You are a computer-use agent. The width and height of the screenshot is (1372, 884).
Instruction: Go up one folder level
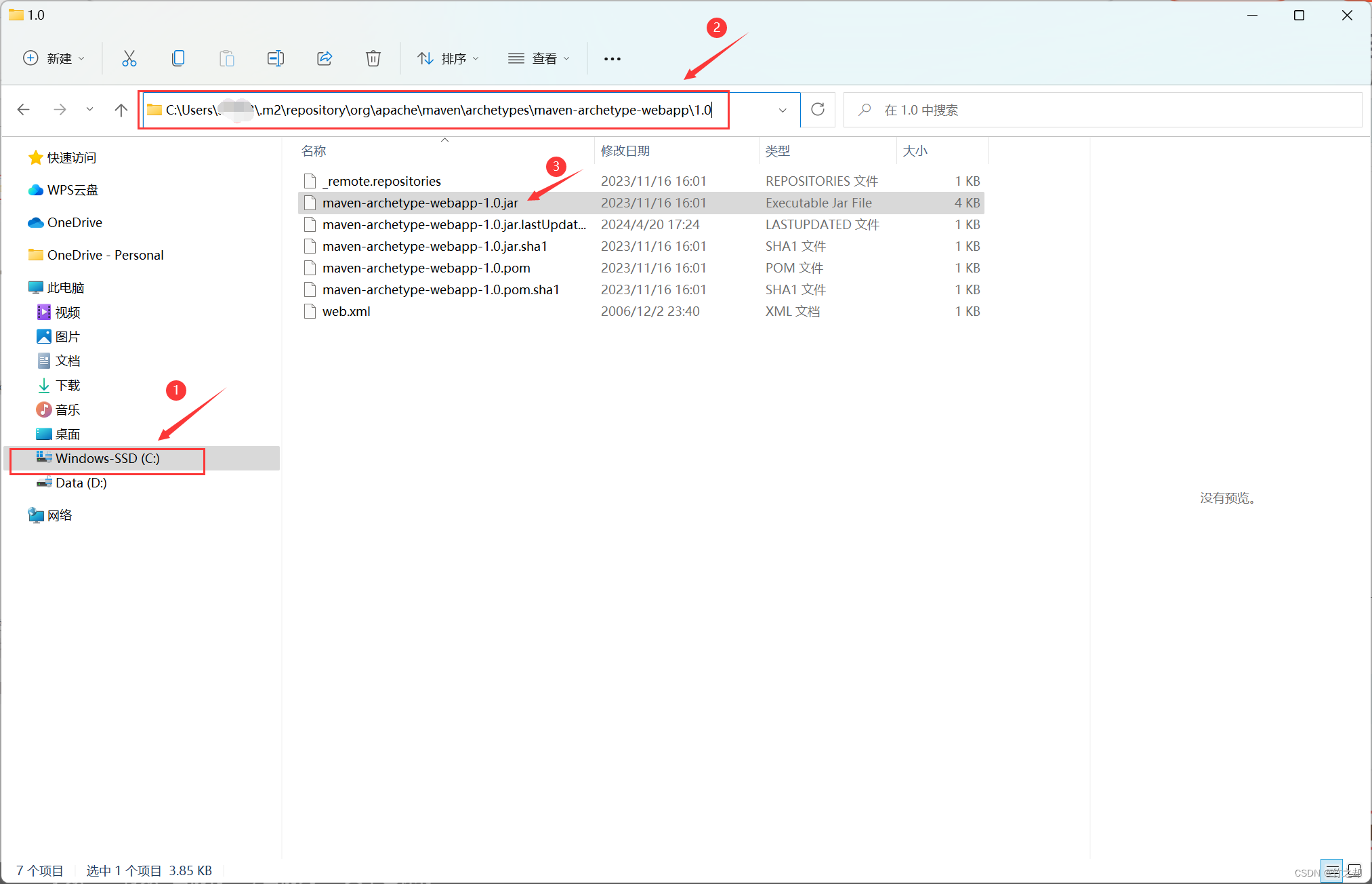121,110
